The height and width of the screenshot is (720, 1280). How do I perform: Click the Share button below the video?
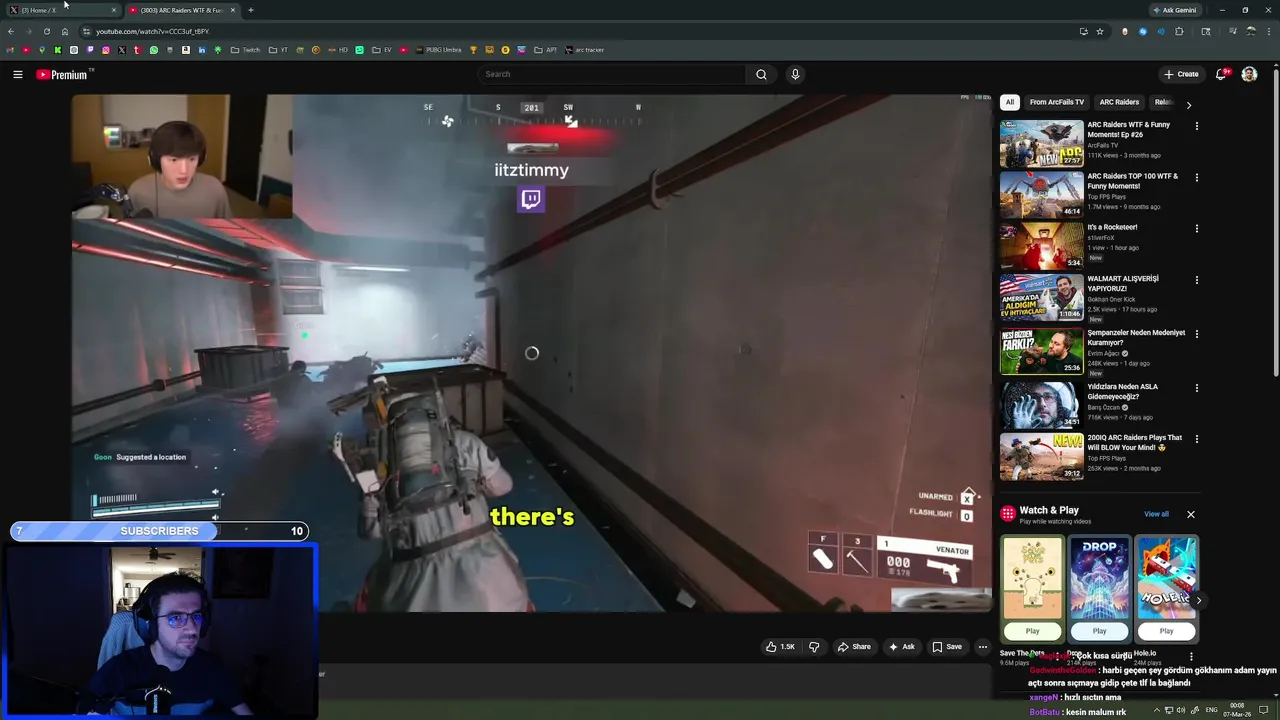[853, 647]
